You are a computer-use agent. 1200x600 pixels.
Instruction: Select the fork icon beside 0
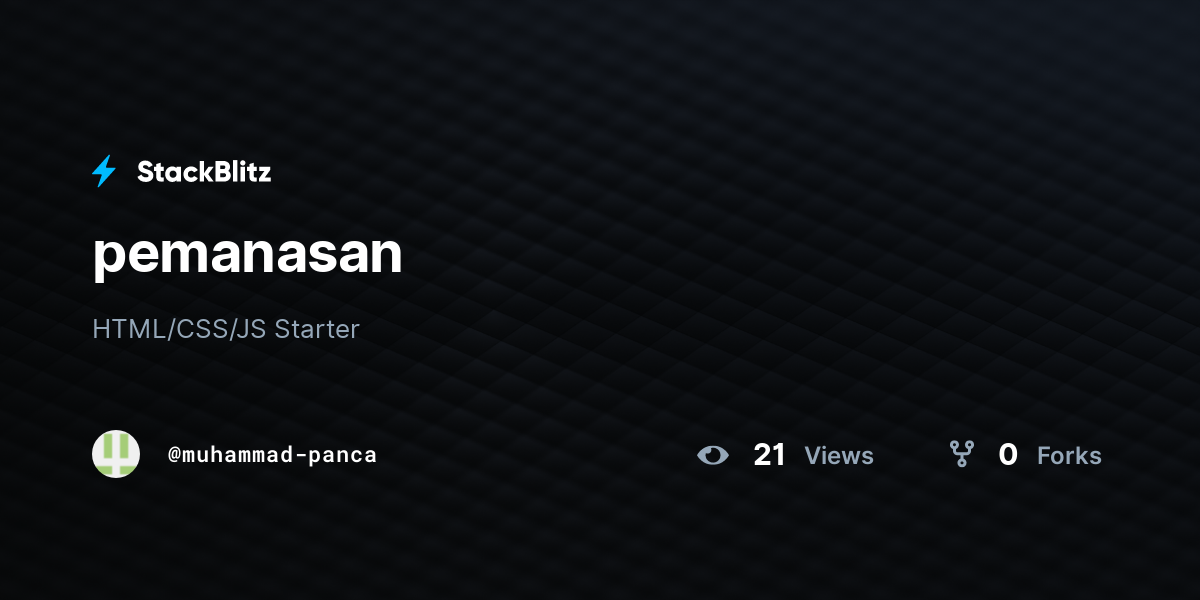pyautogui.click(x=962, y=455)
